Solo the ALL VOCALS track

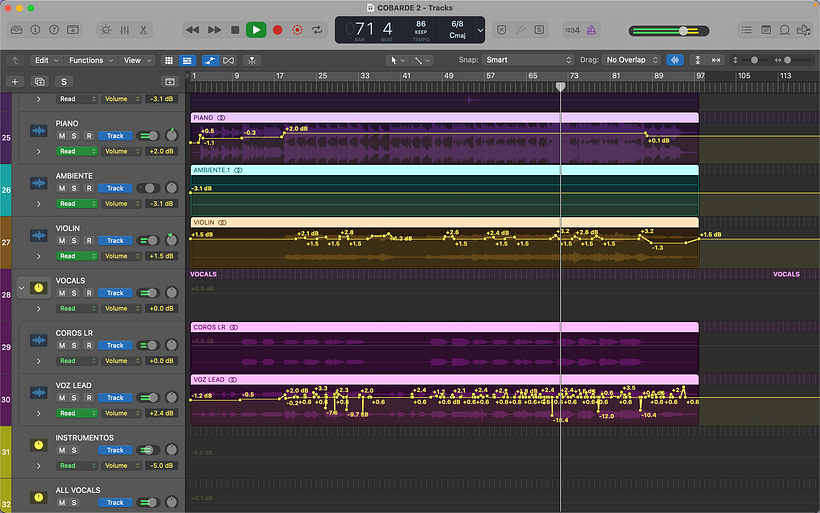(x=74, y=503)
